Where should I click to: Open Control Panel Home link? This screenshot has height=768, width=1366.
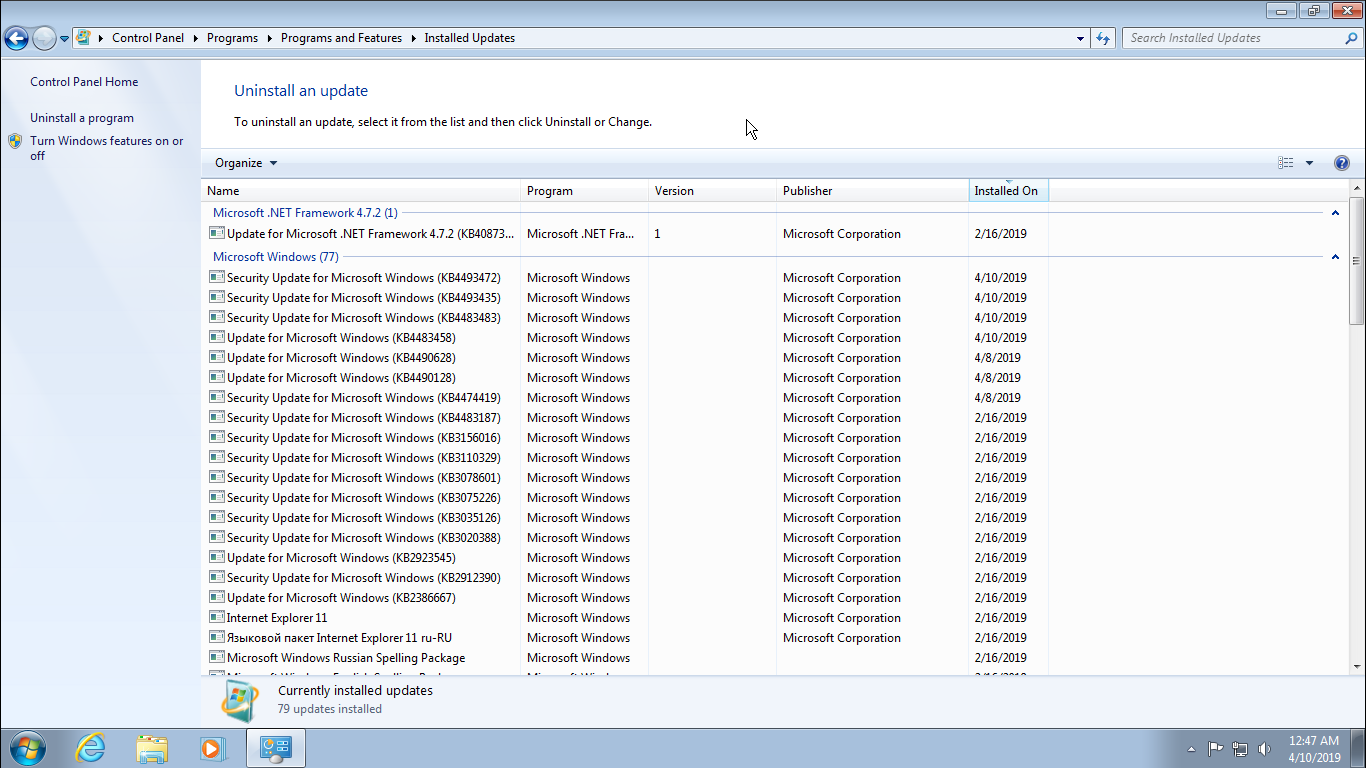click(x=84, y=82)
